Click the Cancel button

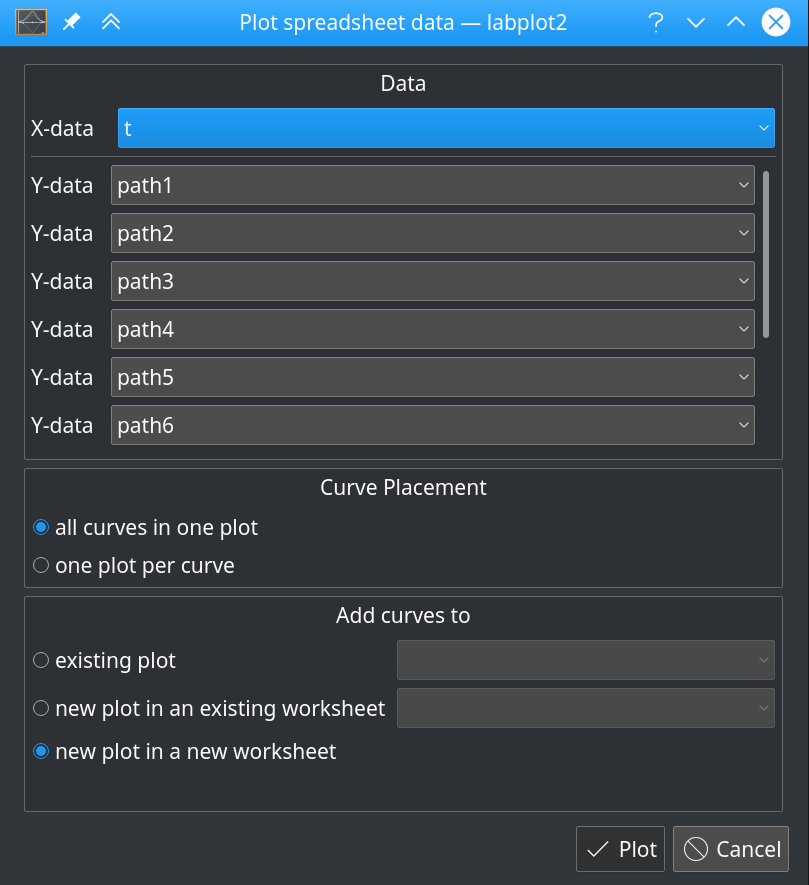pyautogui.click(x=730, y=848)
